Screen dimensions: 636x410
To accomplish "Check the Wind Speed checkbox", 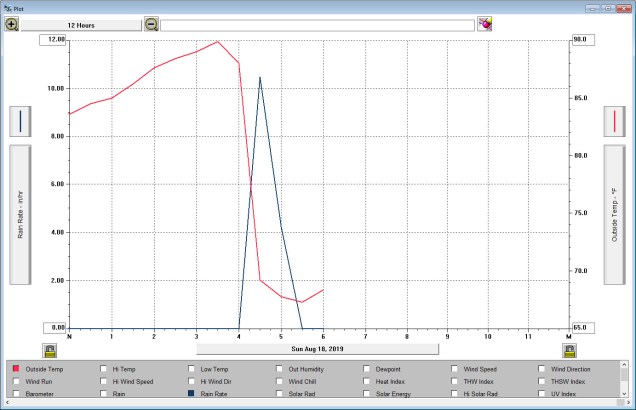I will [455, 369].
